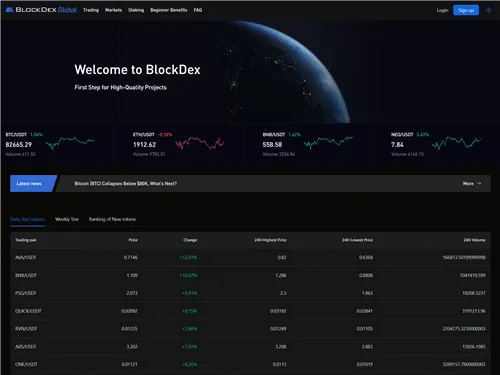Open Beginner Benefits page
The width and height of the screenshot is (500, 375).
(169, 10)
